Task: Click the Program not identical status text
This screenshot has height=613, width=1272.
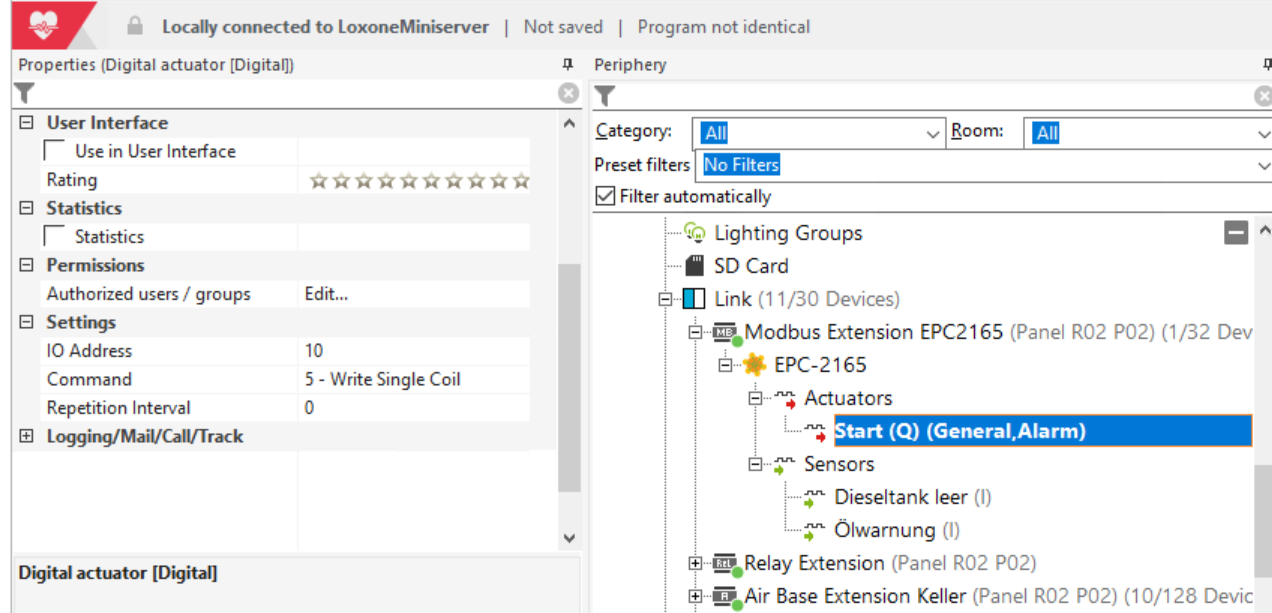Action: [724, 27]
